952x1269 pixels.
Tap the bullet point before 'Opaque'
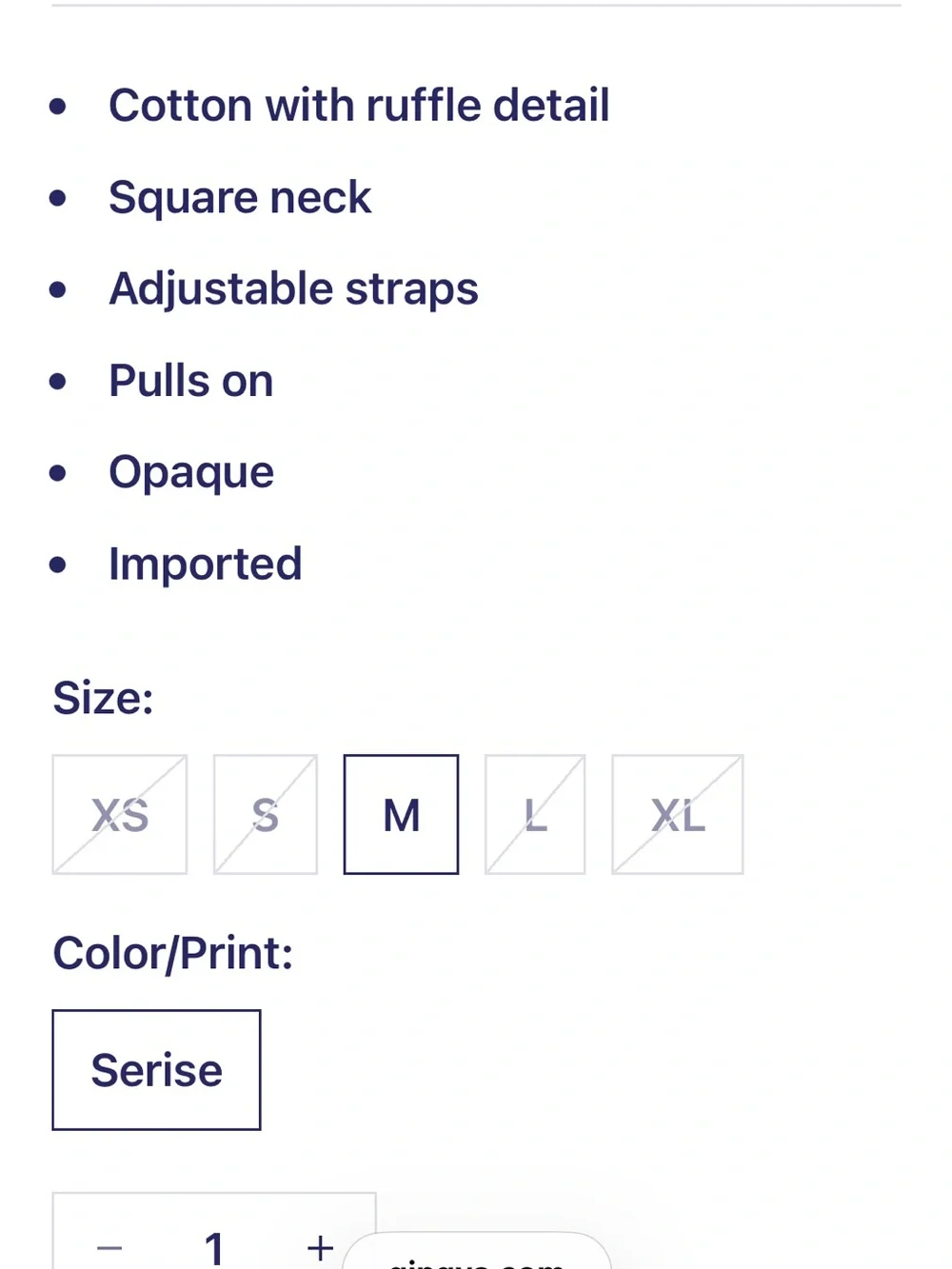(x=58, y=473)
